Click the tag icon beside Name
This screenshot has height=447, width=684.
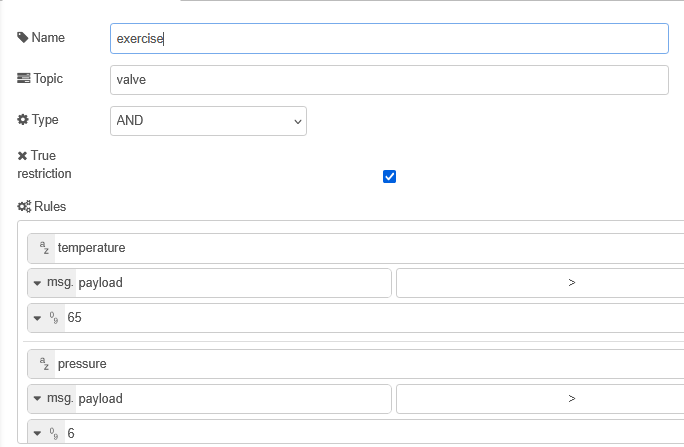coord(23,38)
